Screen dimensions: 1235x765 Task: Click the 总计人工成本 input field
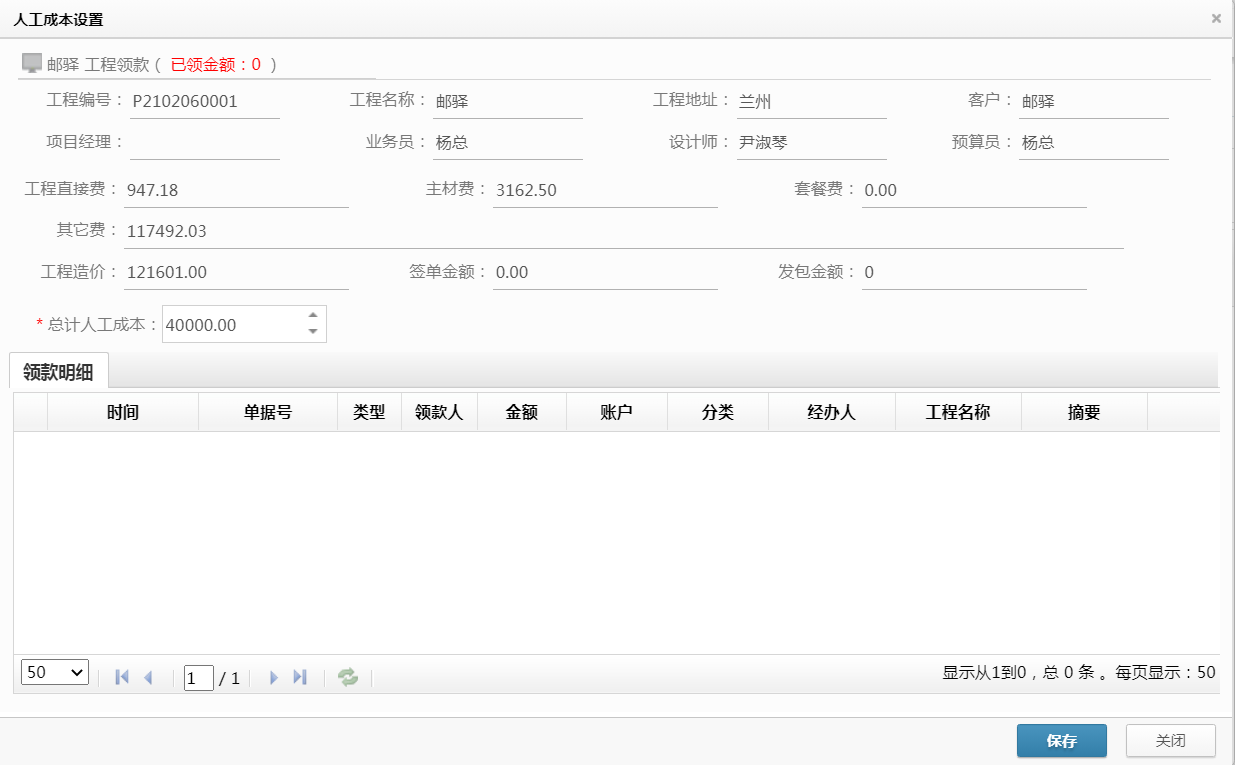pyautogui.click(x=232, y=325)
